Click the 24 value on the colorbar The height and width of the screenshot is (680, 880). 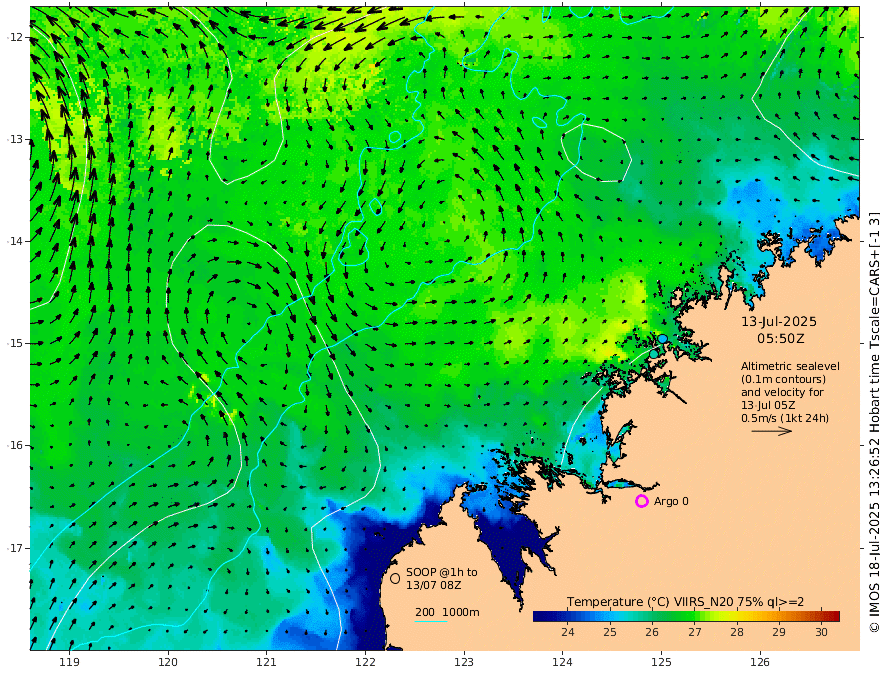click(x=567, y=632)
